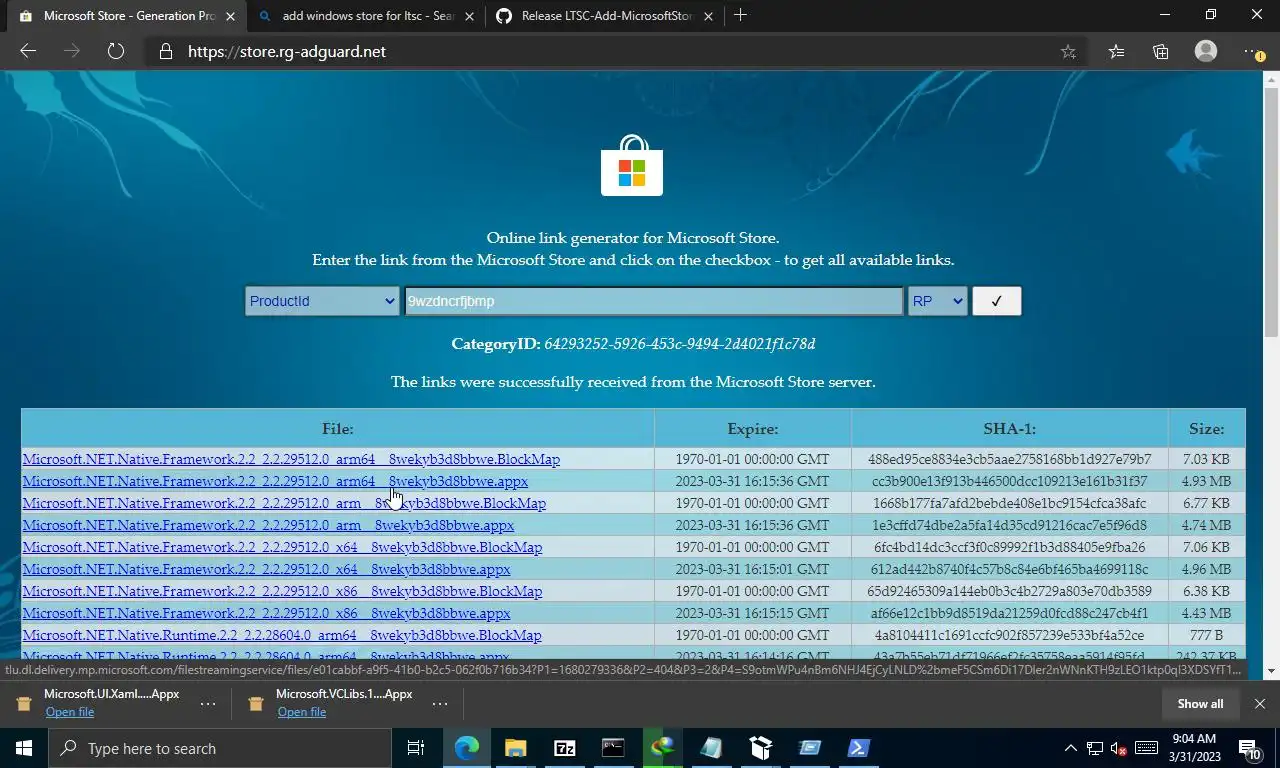Open the network icon in the system tray
1280x768 pixels.
1095,748
